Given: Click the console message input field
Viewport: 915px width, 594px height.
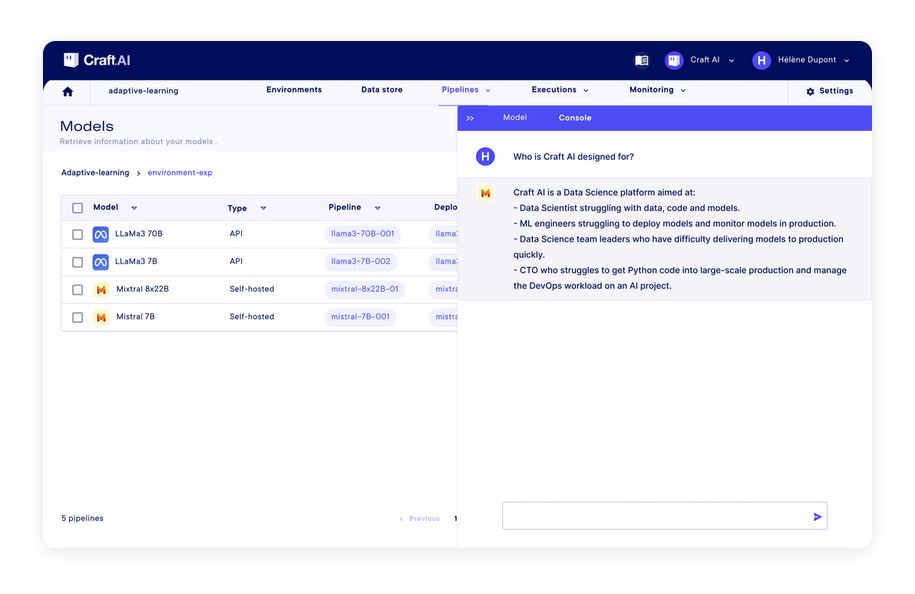Looking at the screenshot, I should pyautogui.click(x=655, y=516).
